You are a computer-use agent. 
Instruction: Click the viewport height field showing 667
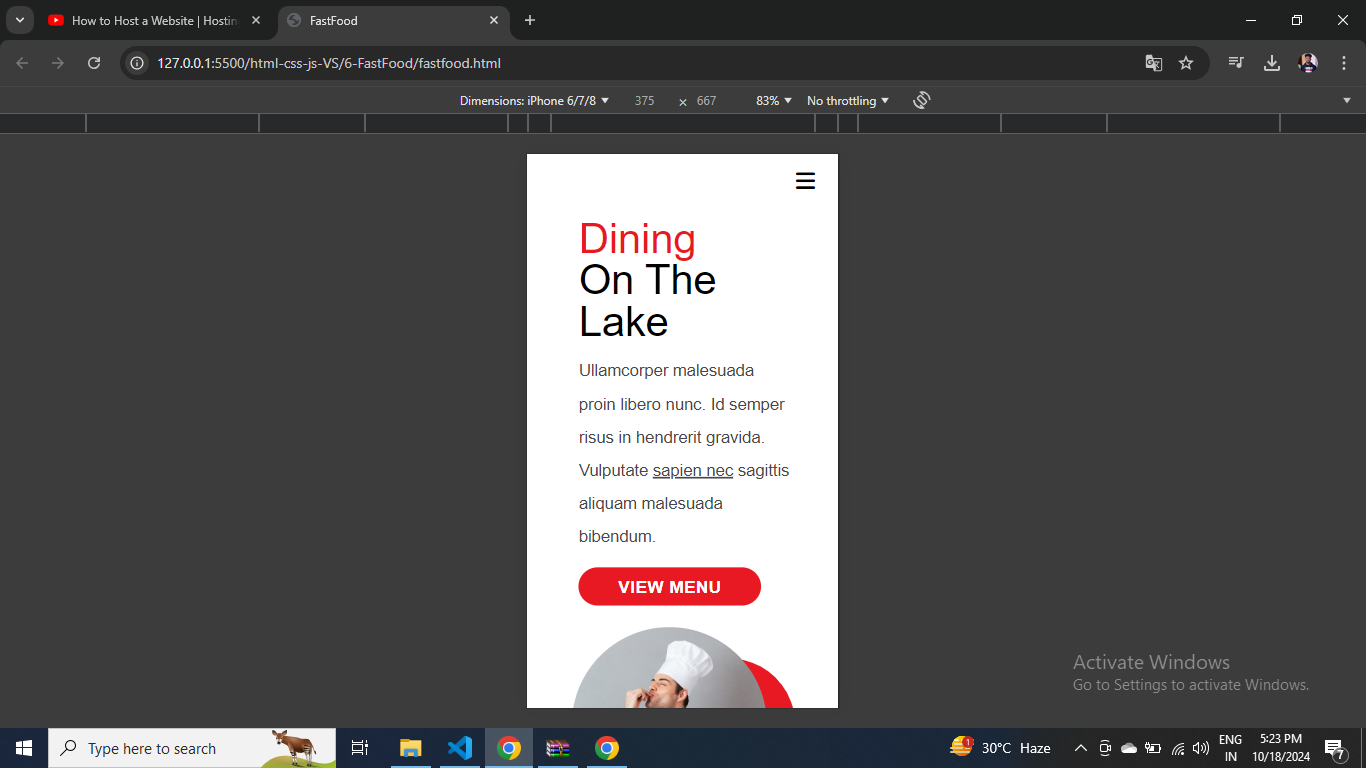pyautogui.click(x=706, y=101)
